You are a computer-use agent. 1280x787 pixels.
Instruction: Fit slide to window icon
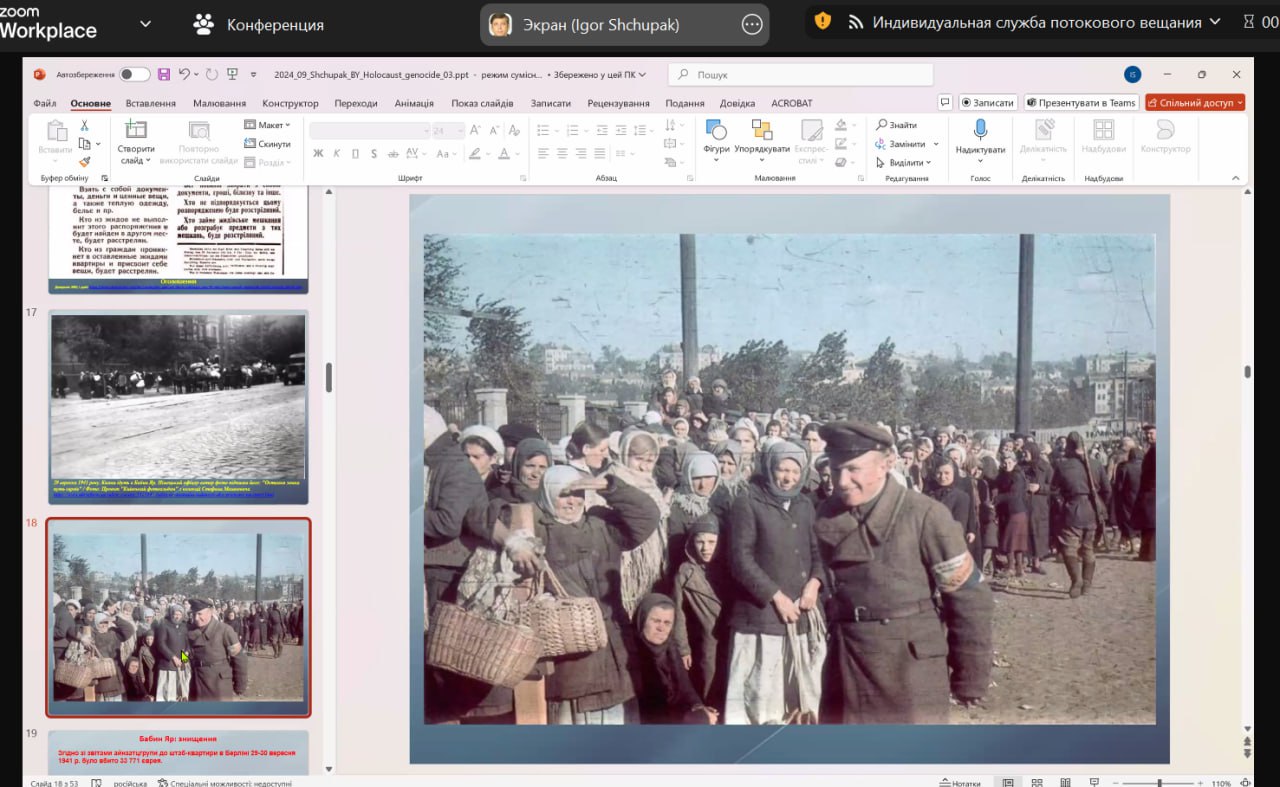click(x=1247, y=783)
